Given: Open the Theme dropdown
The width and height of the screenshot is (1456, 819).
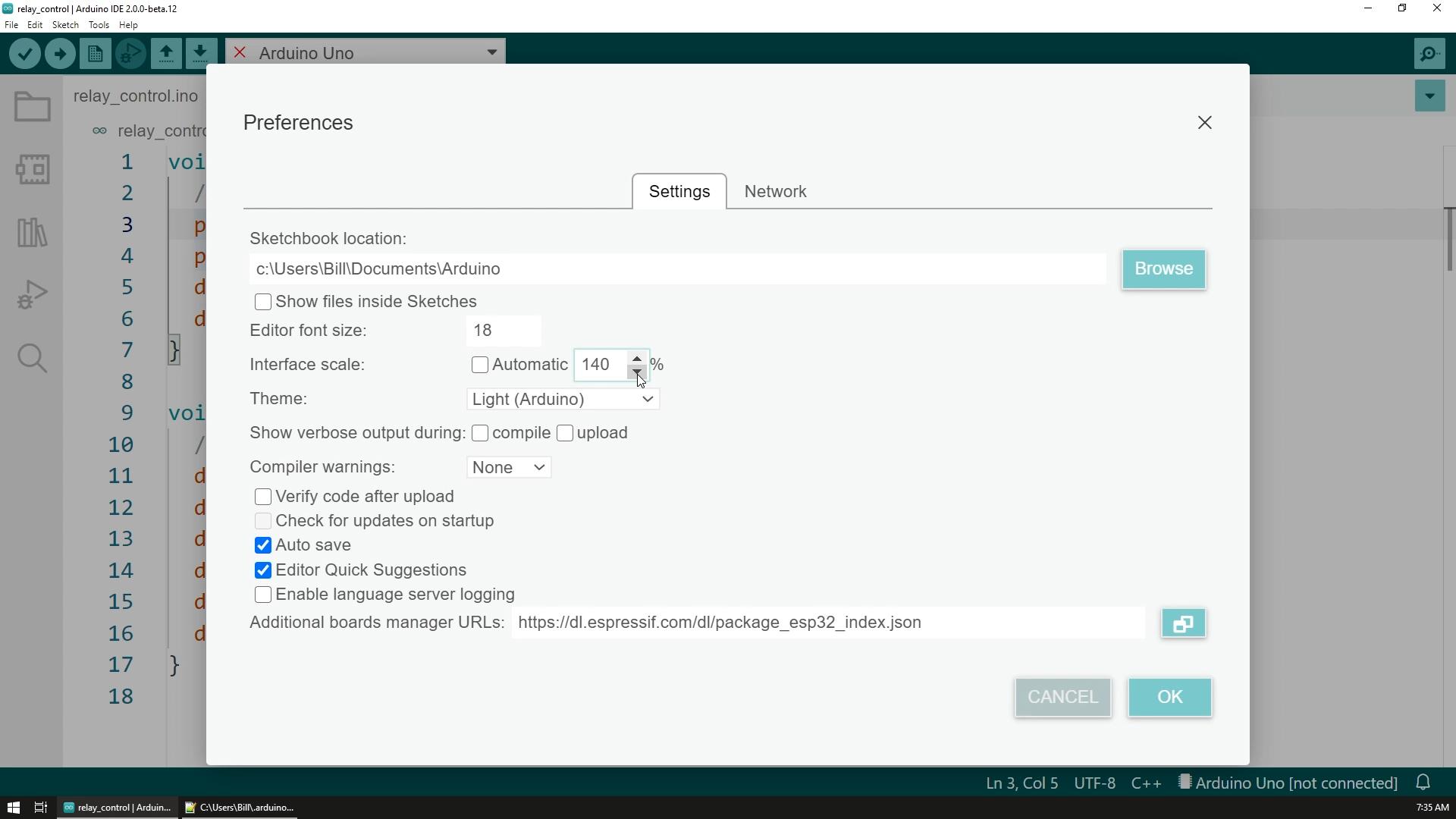Looking at the screenshot, I should (563, 400).
